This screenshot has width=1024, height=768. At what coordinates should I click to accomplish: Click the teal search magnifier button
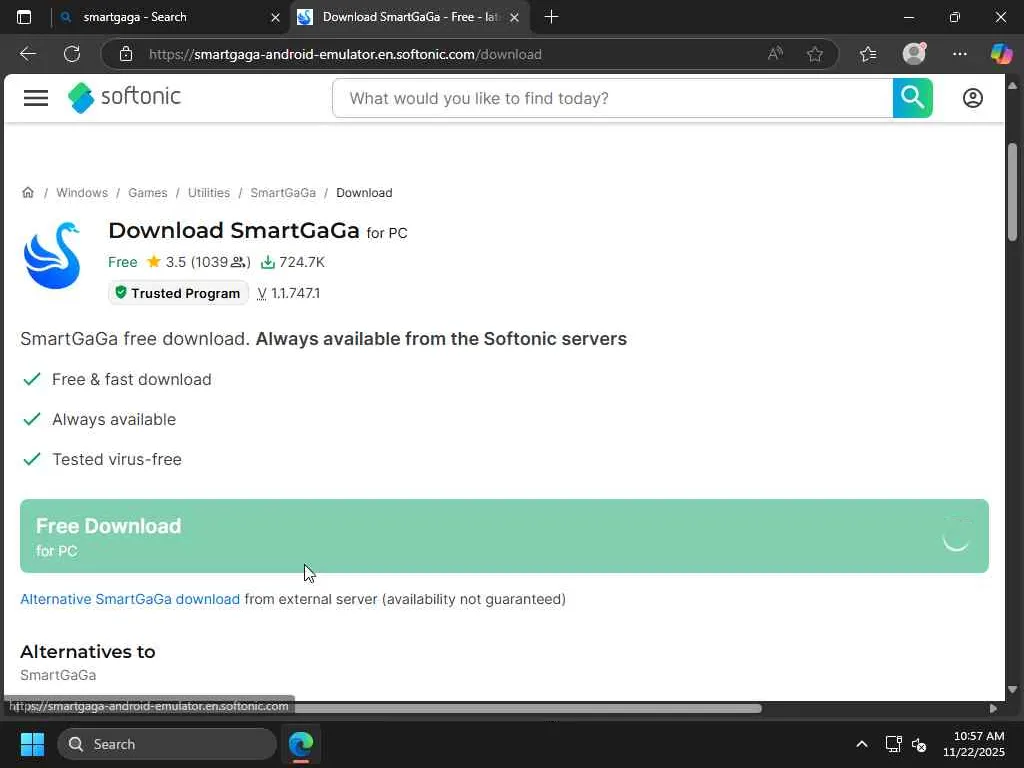(912, 98)
